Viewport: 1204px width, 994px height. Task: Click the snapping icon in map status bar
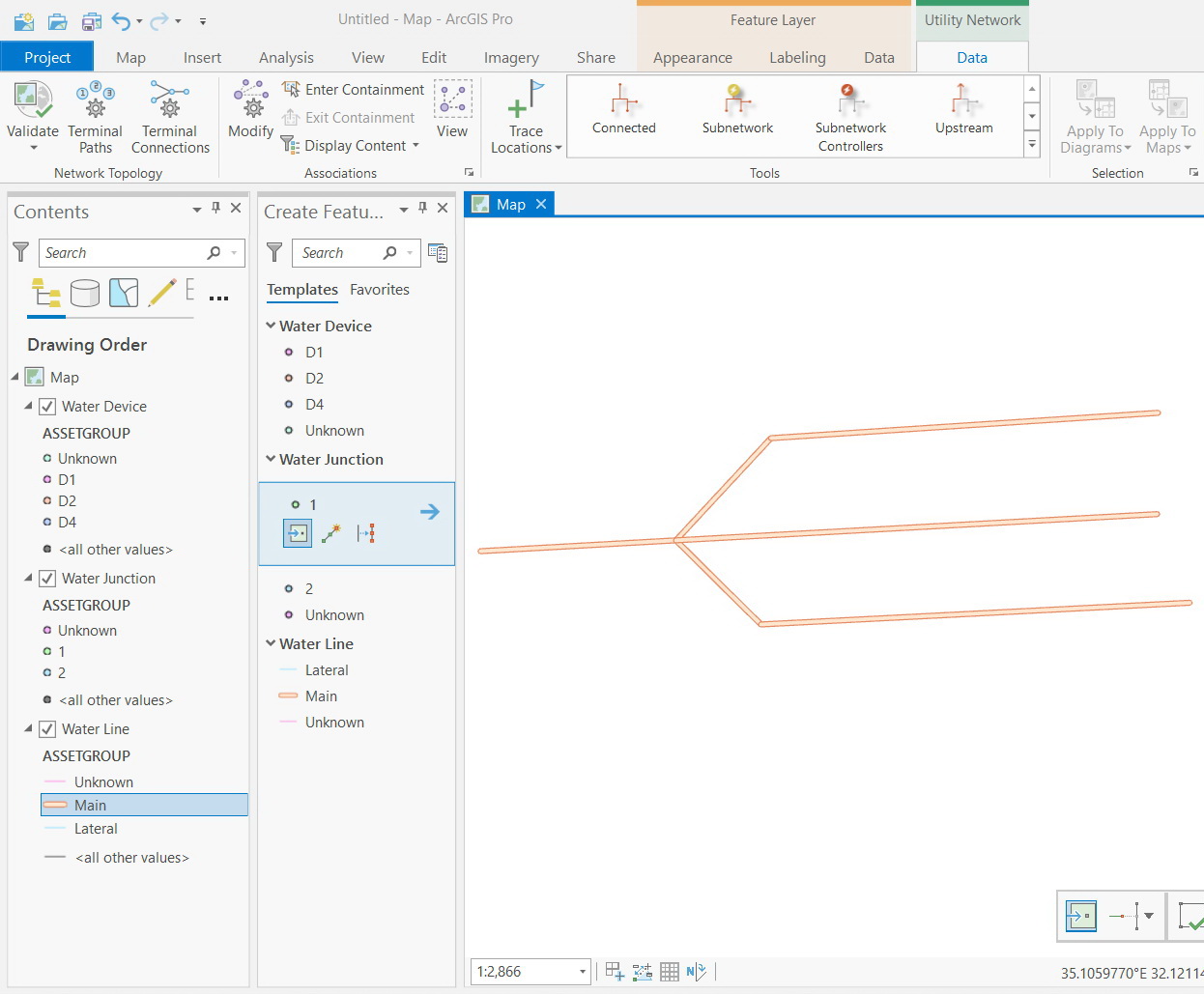pos(615,972)
